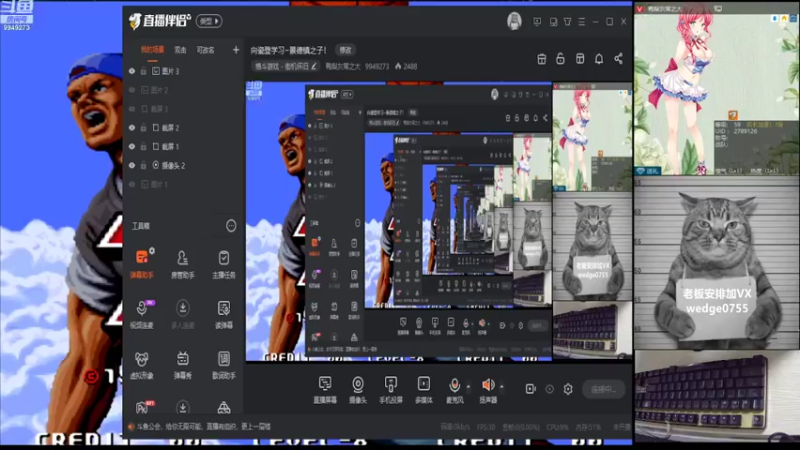800x450 pixels.
Task: Hide the 截屏 2 layer
Action: click(132, 128)
